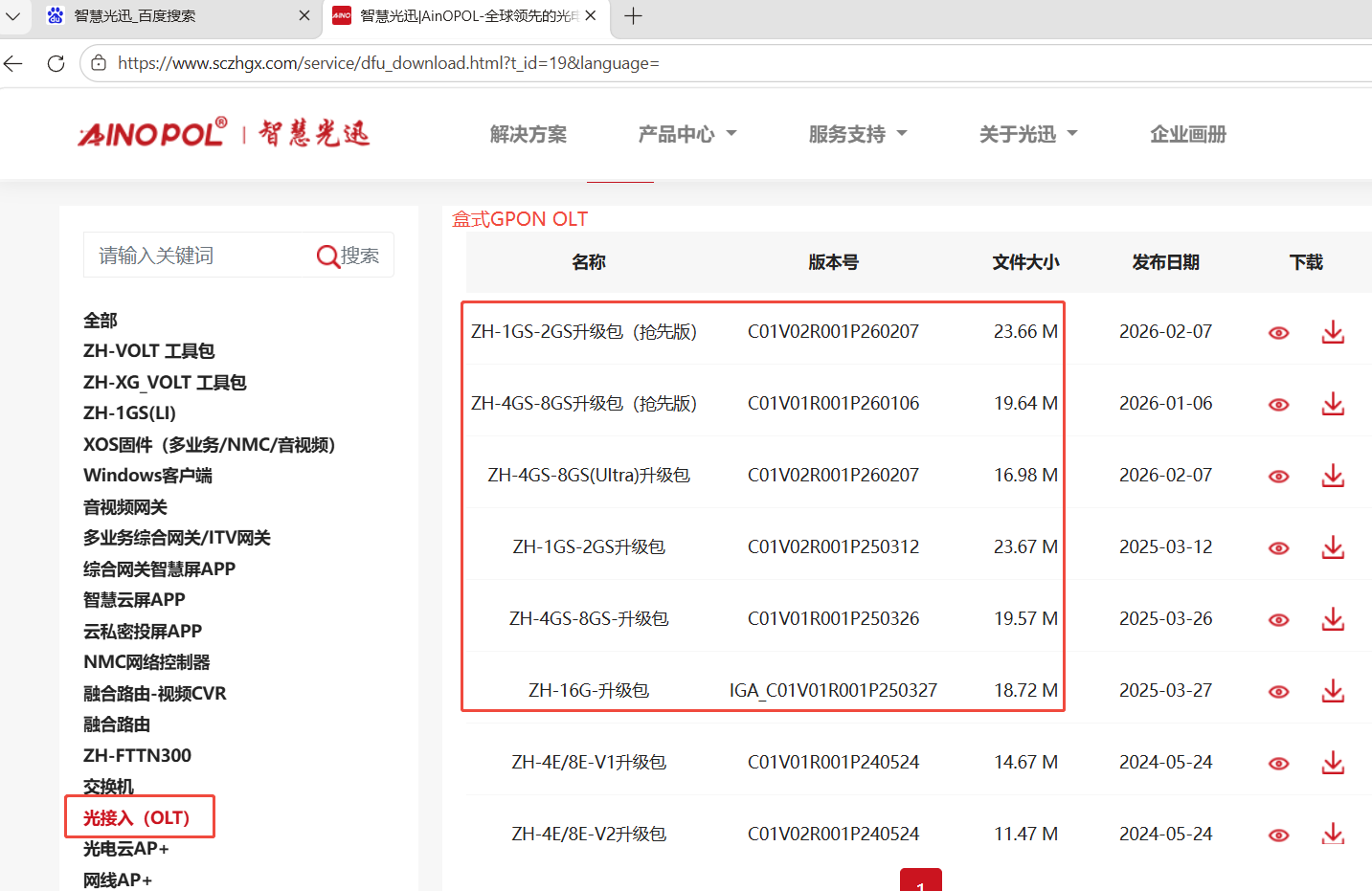Open the 解决方案 menu item
This screenshot has height=891, width=1372.
529,134
